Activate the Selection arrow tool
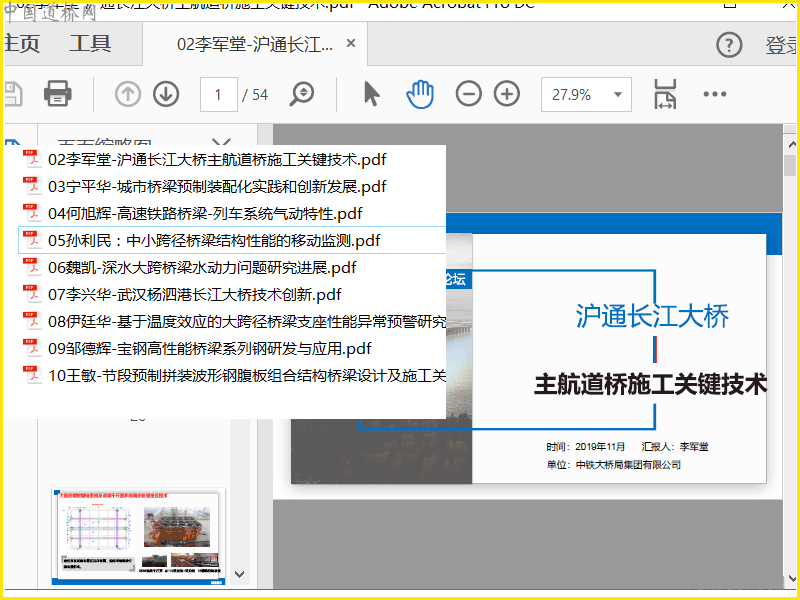The width and height of the screenshot is (800, 600). (372, 94)
